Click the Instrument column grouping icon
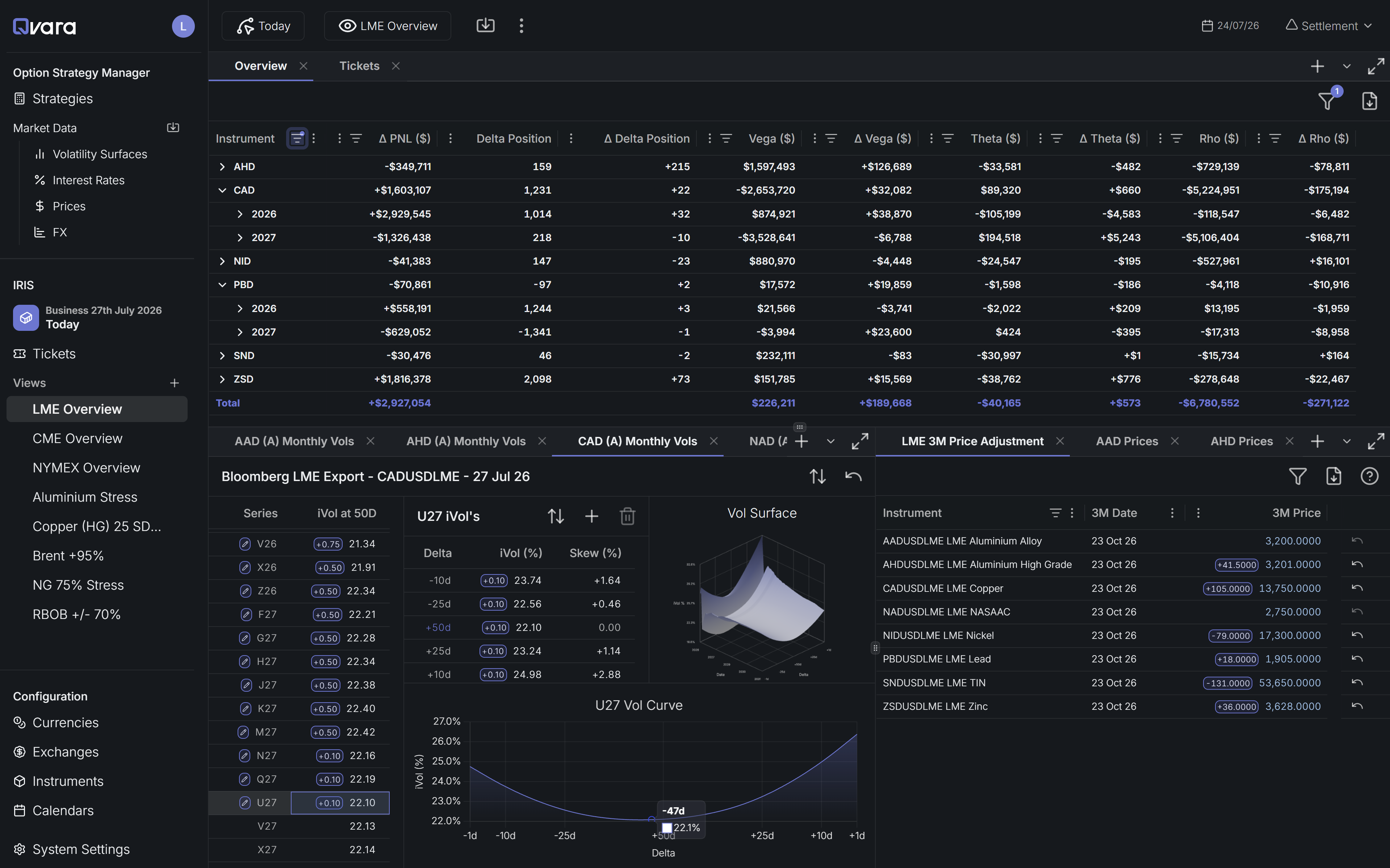Image resolution: width=1390 pixels, height=868 pixels. (x=297, y=138)
